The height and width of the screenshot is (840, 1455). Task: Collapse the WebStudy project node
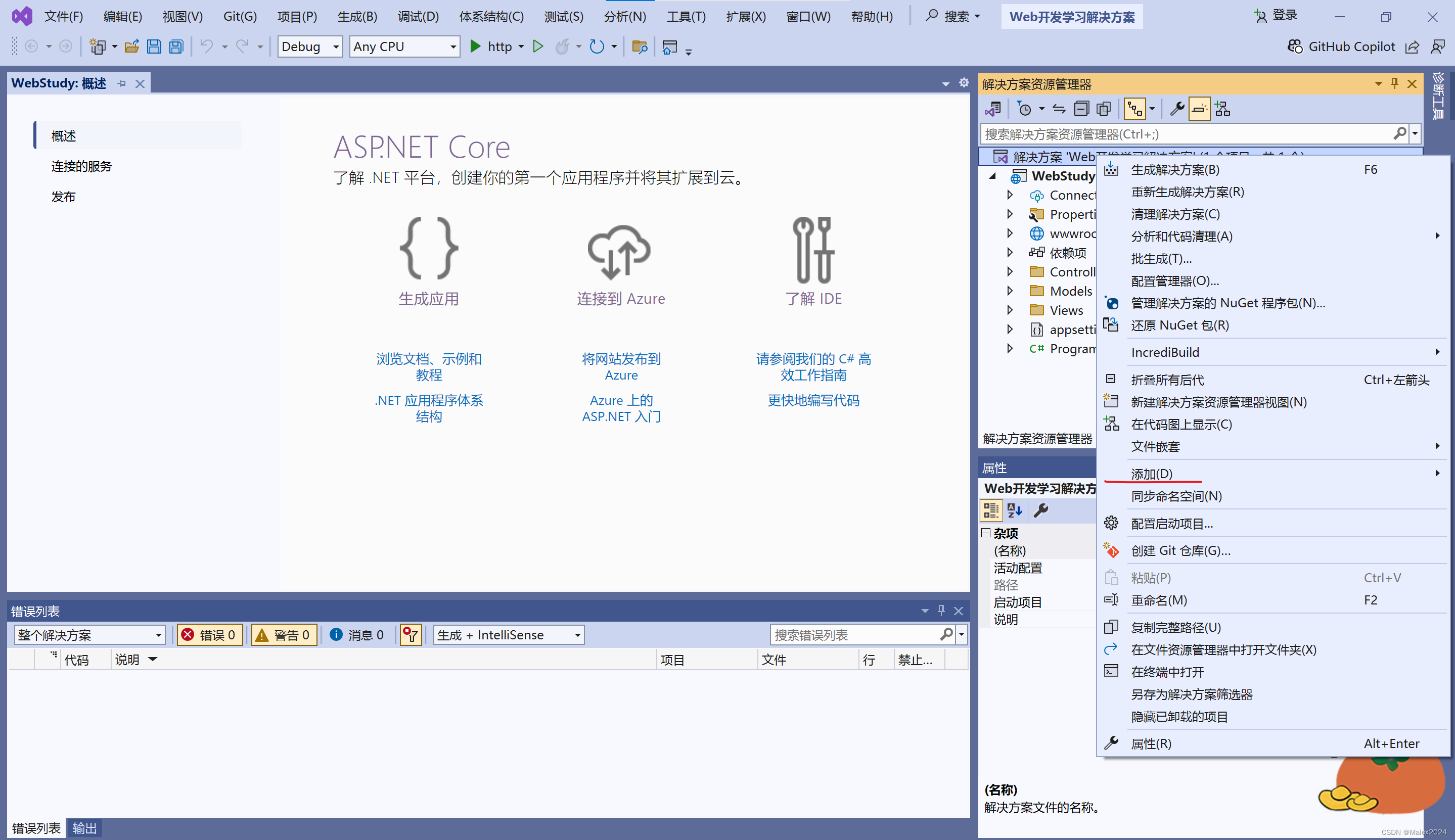992,175
